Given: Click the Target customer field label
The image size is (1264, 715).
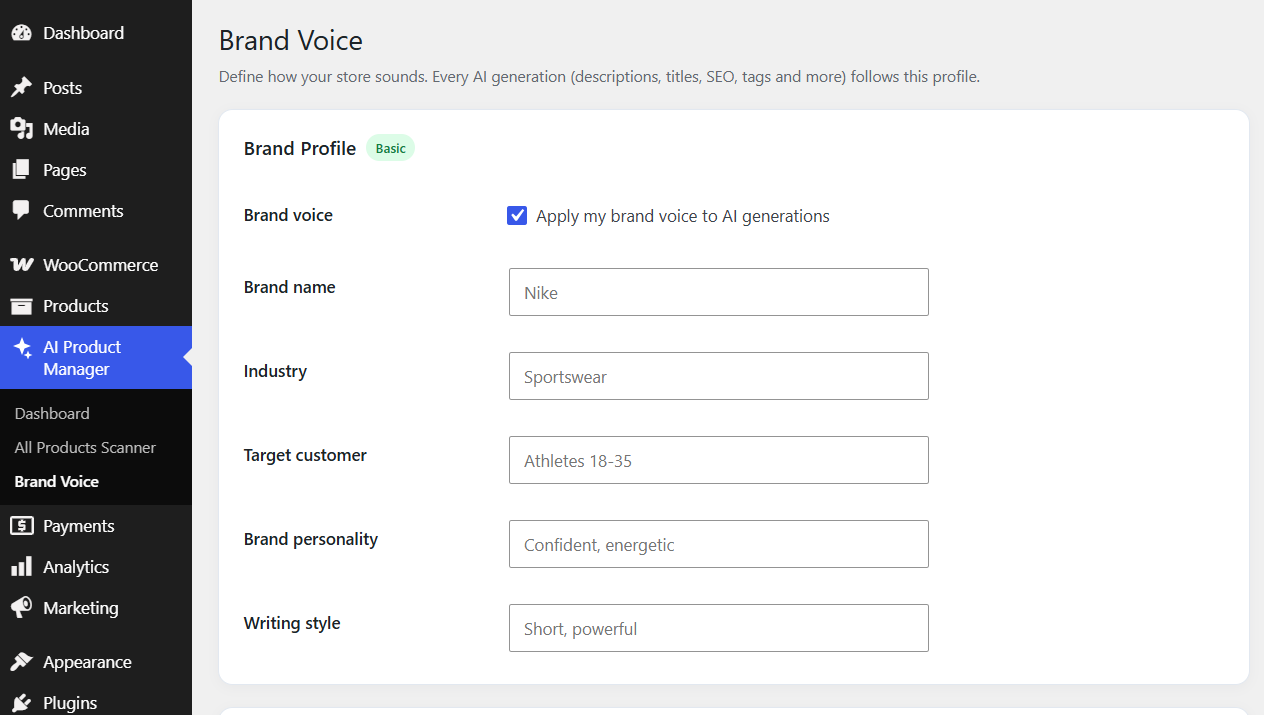Looking at the screenshot, I should click(x=305, y=455).
